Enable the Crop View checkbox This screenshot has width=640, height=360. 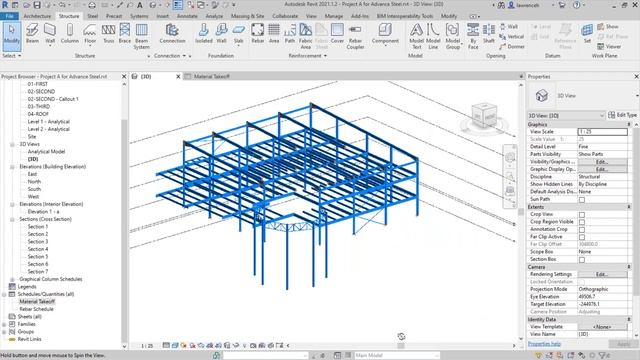click(x=582, y=215)
